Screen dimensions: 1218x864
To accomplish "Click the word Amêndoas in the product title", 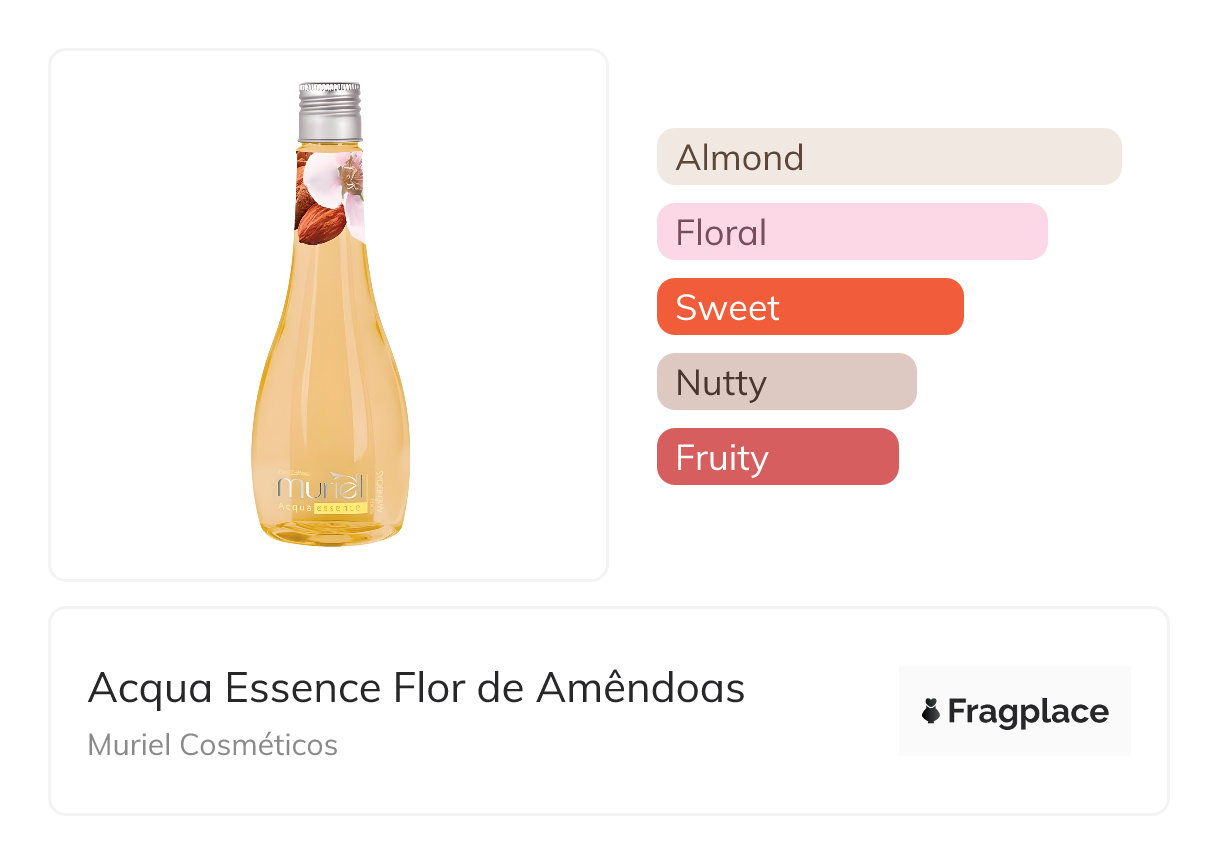I will [640, 688].
